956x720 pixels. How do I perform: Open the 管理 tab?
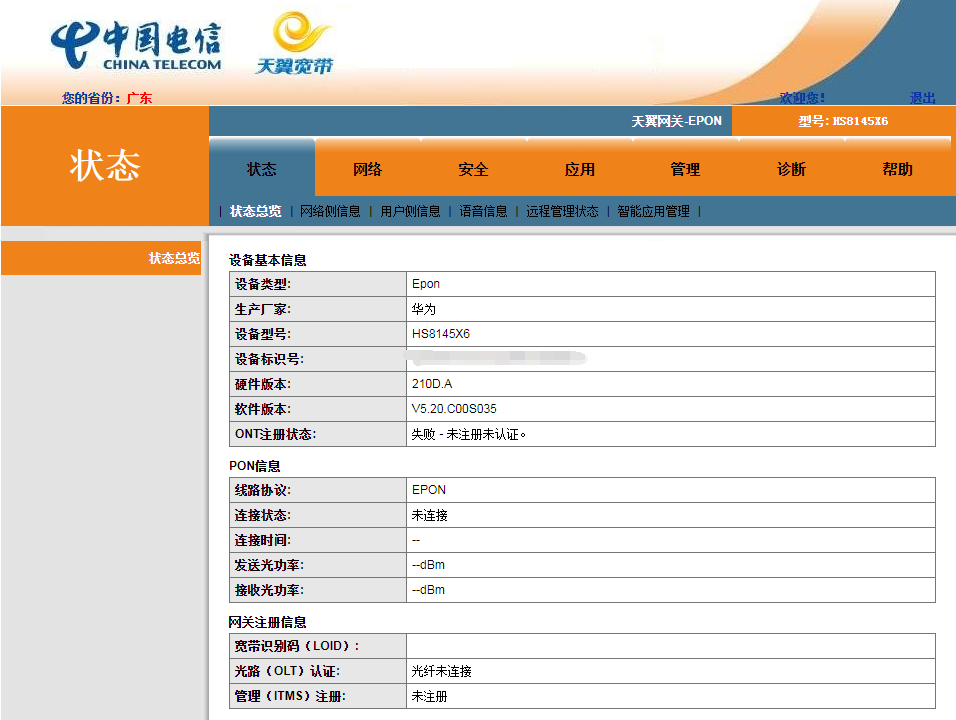point(685,169)
